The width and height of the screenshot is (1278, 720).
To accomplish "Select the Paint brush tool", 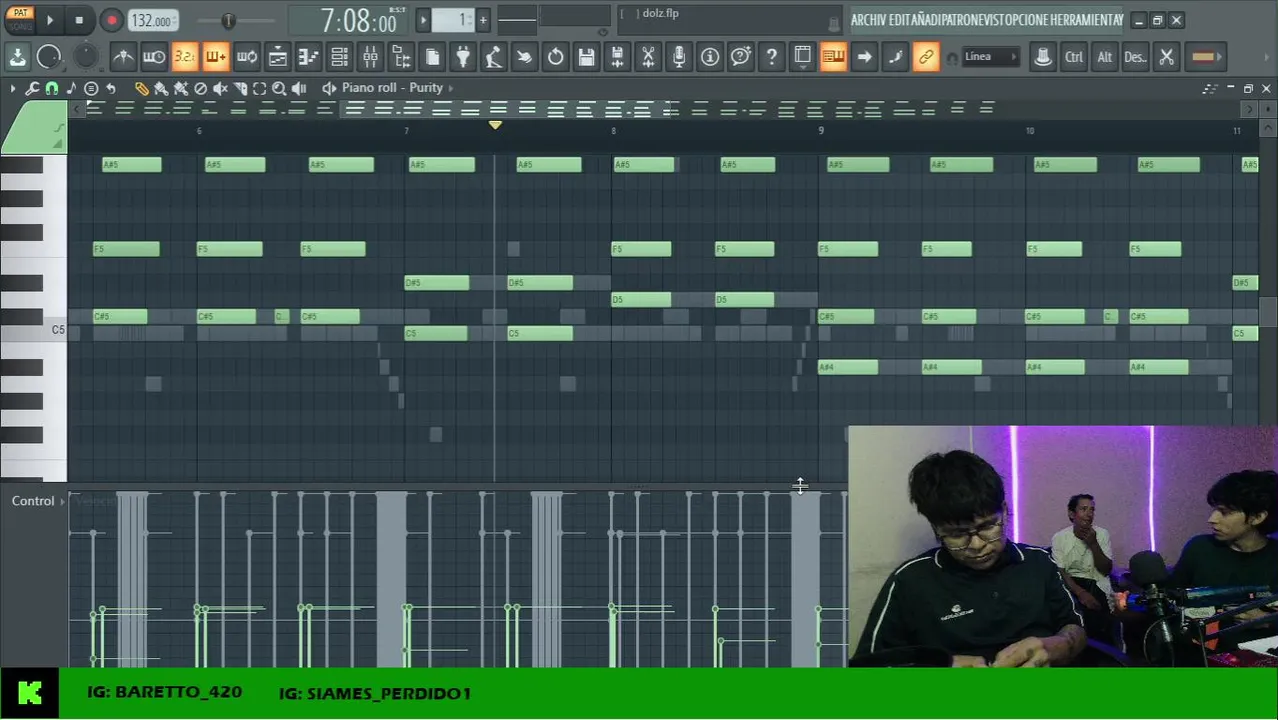I will point(161,88).
